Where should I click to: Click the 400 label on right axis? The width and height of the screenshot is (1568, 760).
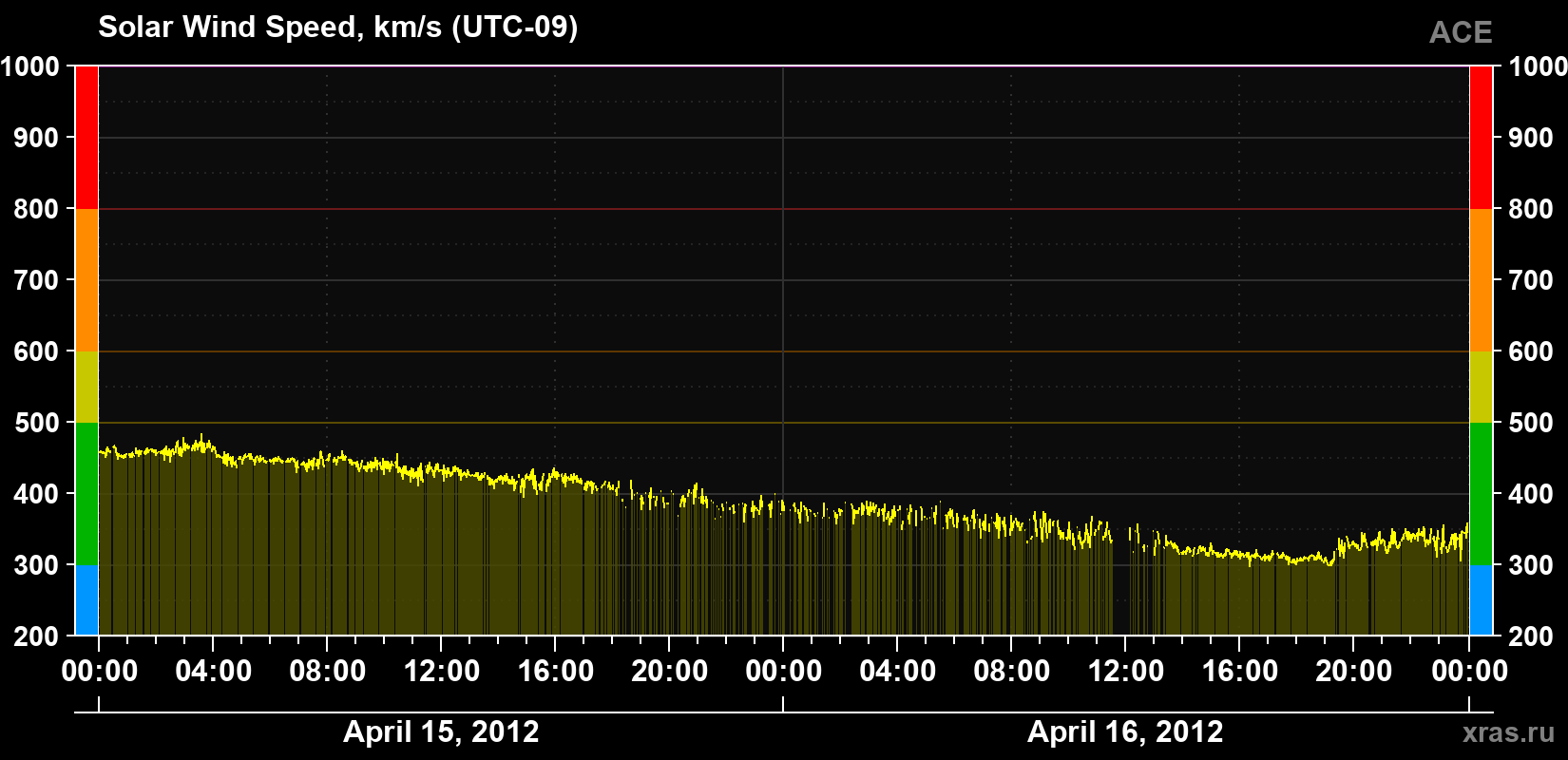[x=1531, y=494]
